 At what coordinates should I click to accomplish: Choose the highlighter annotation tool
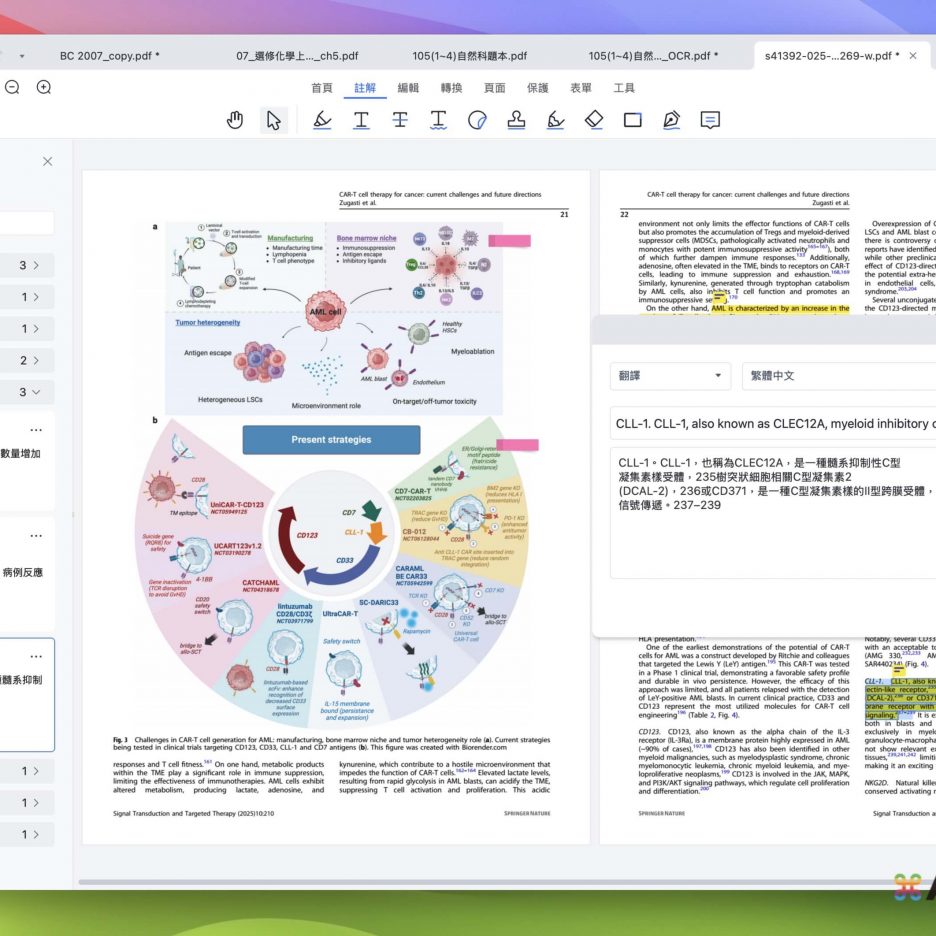pyautogui.click(x=322, y=121)
